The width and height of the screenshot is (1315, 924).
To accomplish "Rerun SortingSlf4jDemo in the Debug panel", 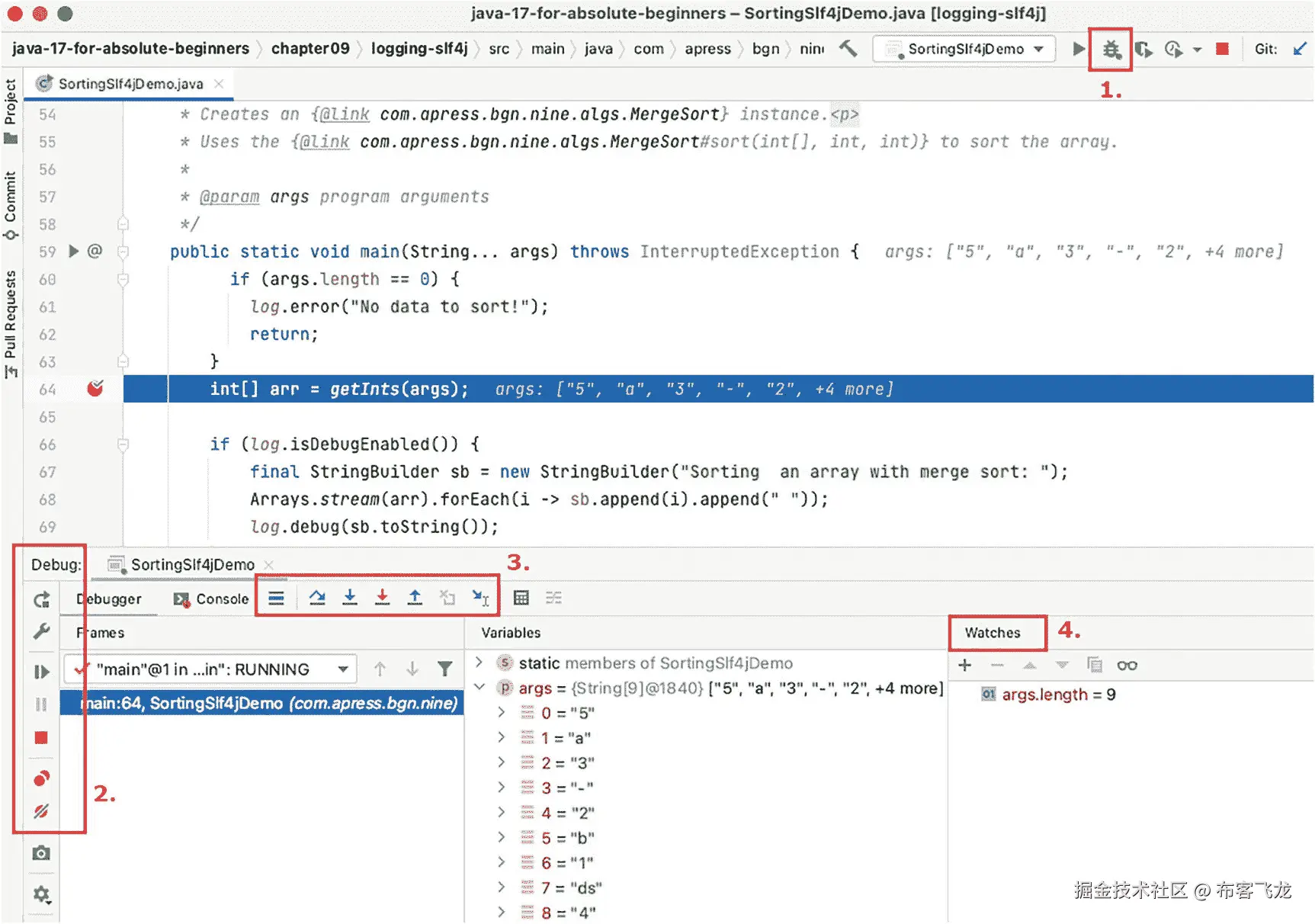I will 41,600.
